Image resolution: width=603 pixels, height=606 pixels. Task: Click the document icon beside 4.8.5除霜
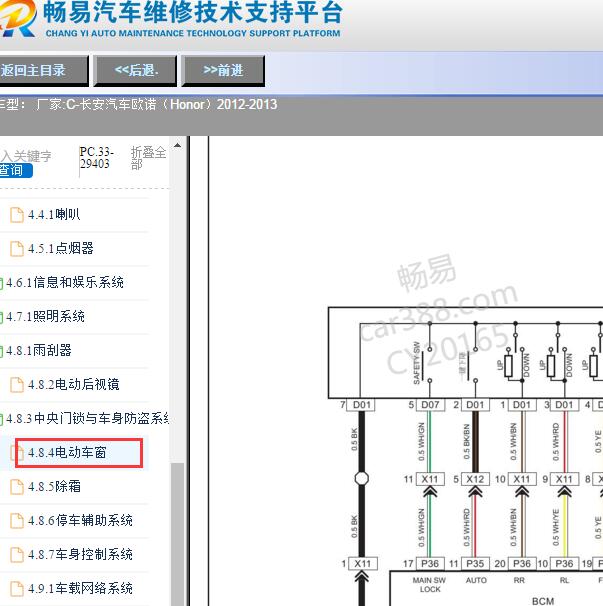point(17,487)
